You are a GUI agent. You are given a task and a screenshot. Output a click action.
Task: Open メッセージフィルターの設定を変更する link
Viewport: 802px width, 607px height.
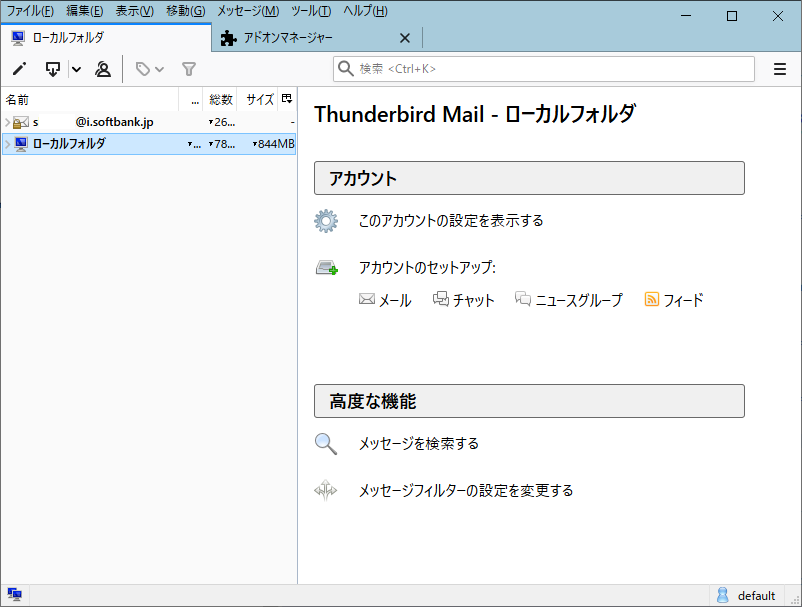click(x=465, y=490)
